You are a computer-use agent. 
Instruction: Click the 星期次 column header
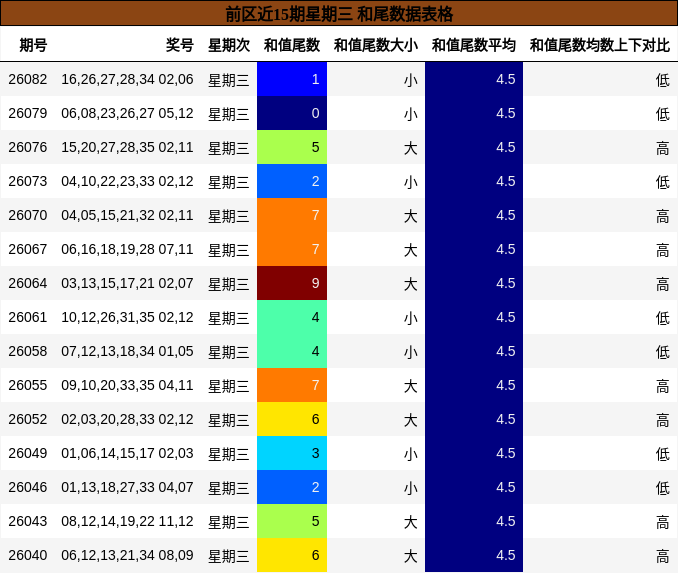click(x=229, y=45)
